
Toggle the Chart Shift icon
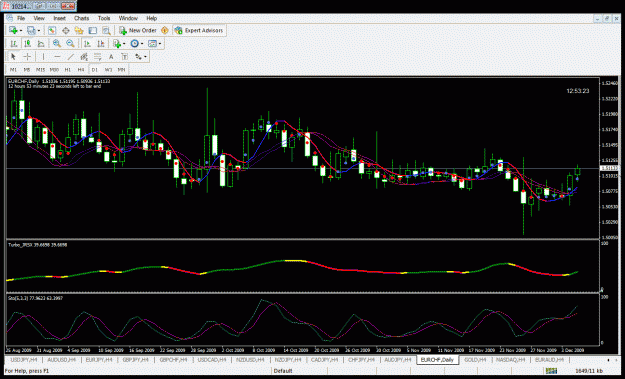(x=100, y=43)
